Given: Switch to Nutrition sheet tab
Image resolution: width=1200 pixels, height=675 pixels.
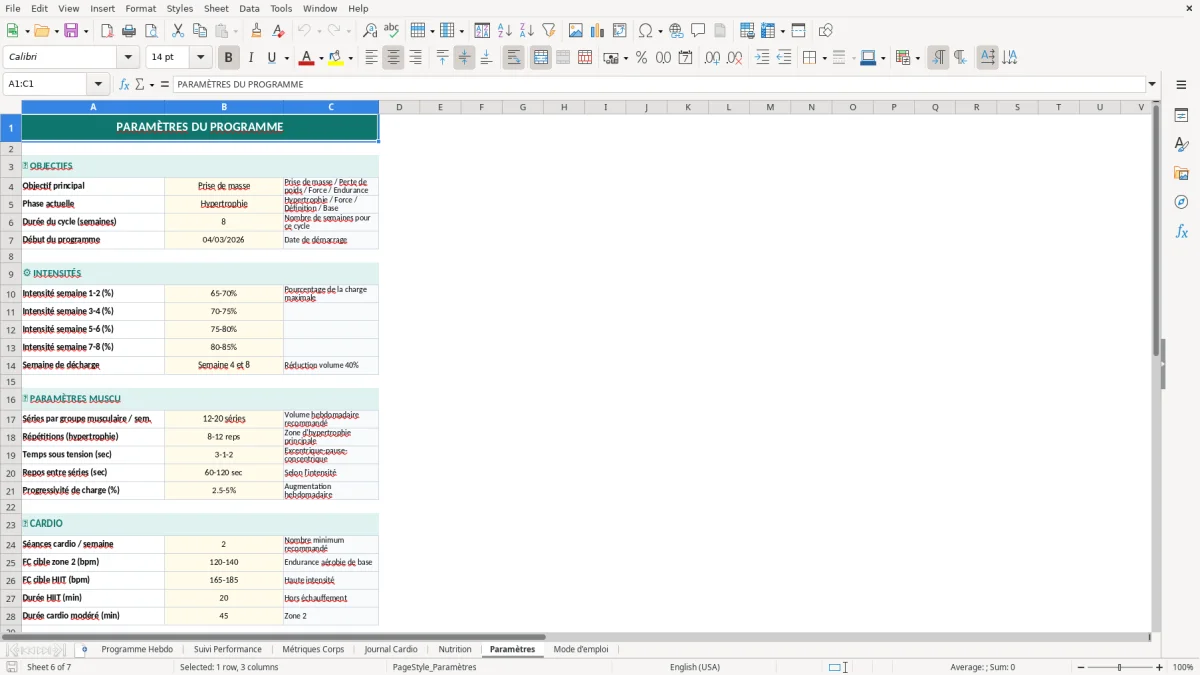Looking at the screenshot, I should [455, 649].
